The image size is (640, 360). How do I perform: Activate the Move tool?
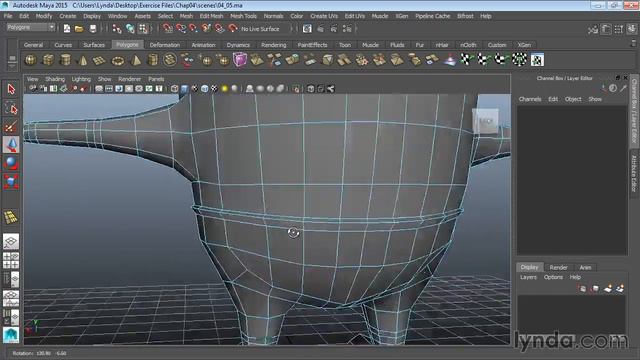[11, 144]
